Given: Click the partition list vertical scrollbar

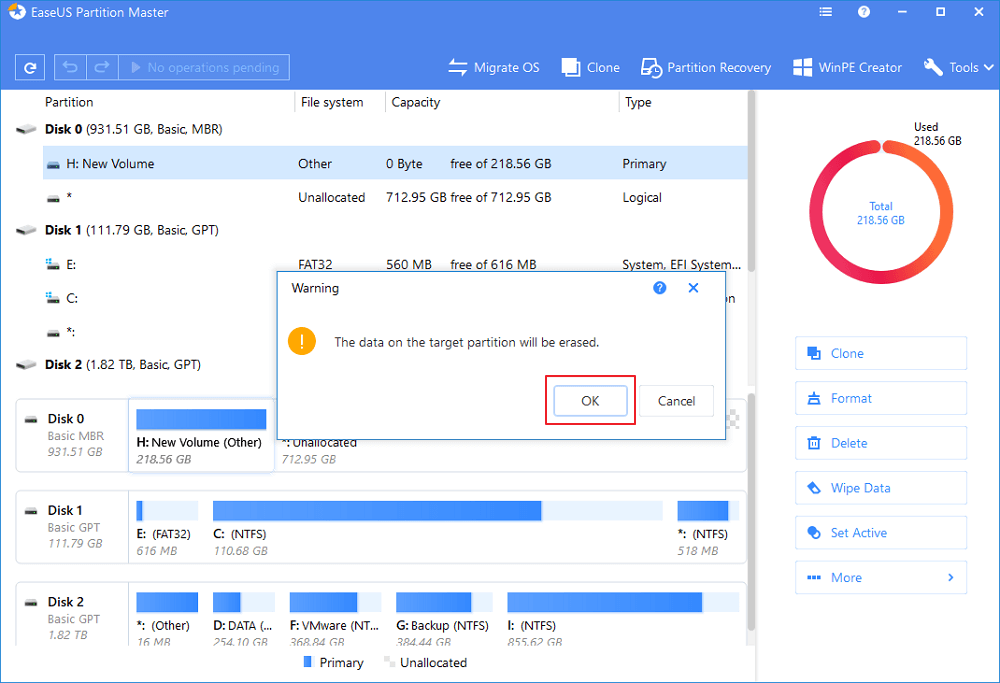Looking at the screenshot, I should click(751, 182).
